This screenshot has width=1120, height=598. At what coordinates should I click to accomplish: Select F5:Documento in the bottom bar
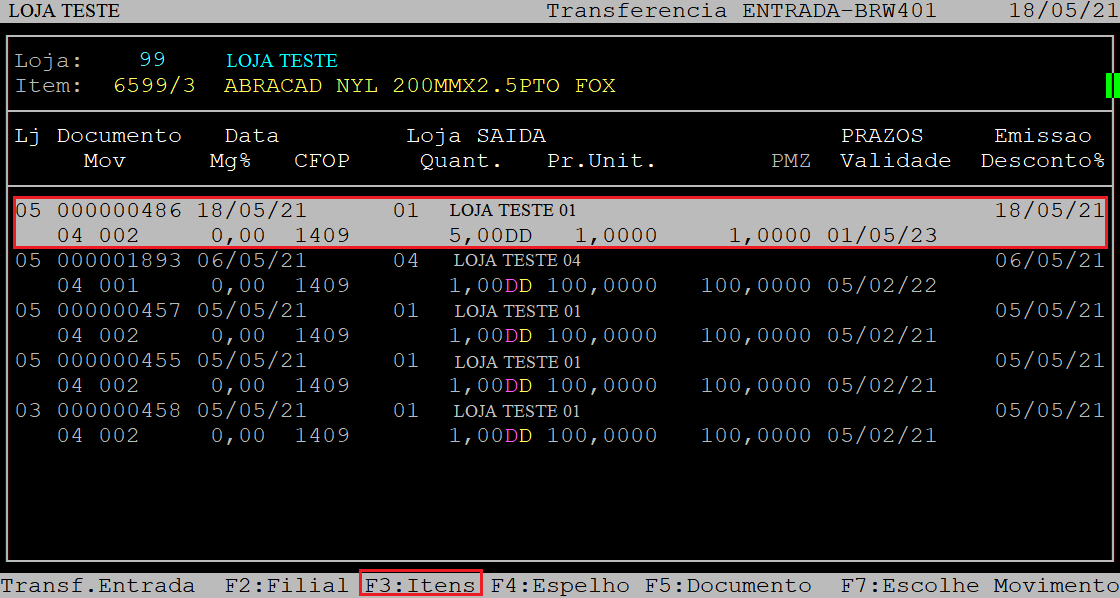[x=728, y=585]
